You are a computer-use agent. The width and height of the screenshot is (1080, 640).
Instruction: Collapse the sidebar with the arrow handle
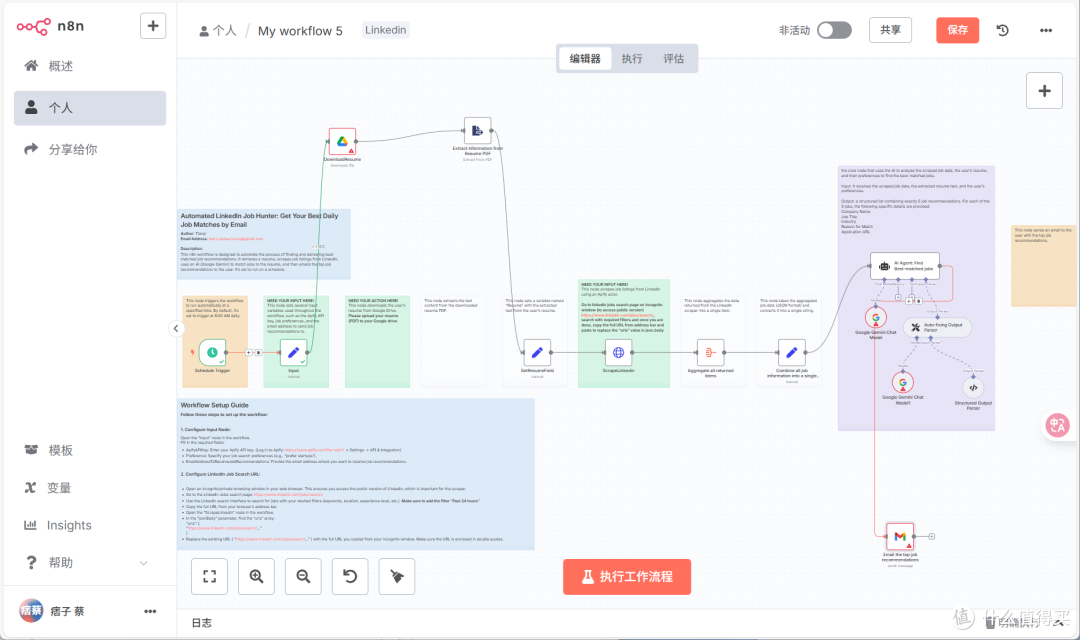pyautogui.click(x=176, y=329)
